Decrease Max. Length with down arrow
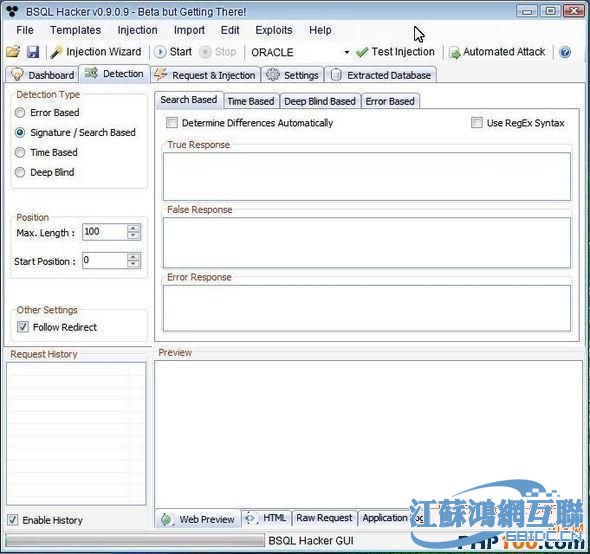The height and width of the screenshot is (554, 590). click(133, 236)
